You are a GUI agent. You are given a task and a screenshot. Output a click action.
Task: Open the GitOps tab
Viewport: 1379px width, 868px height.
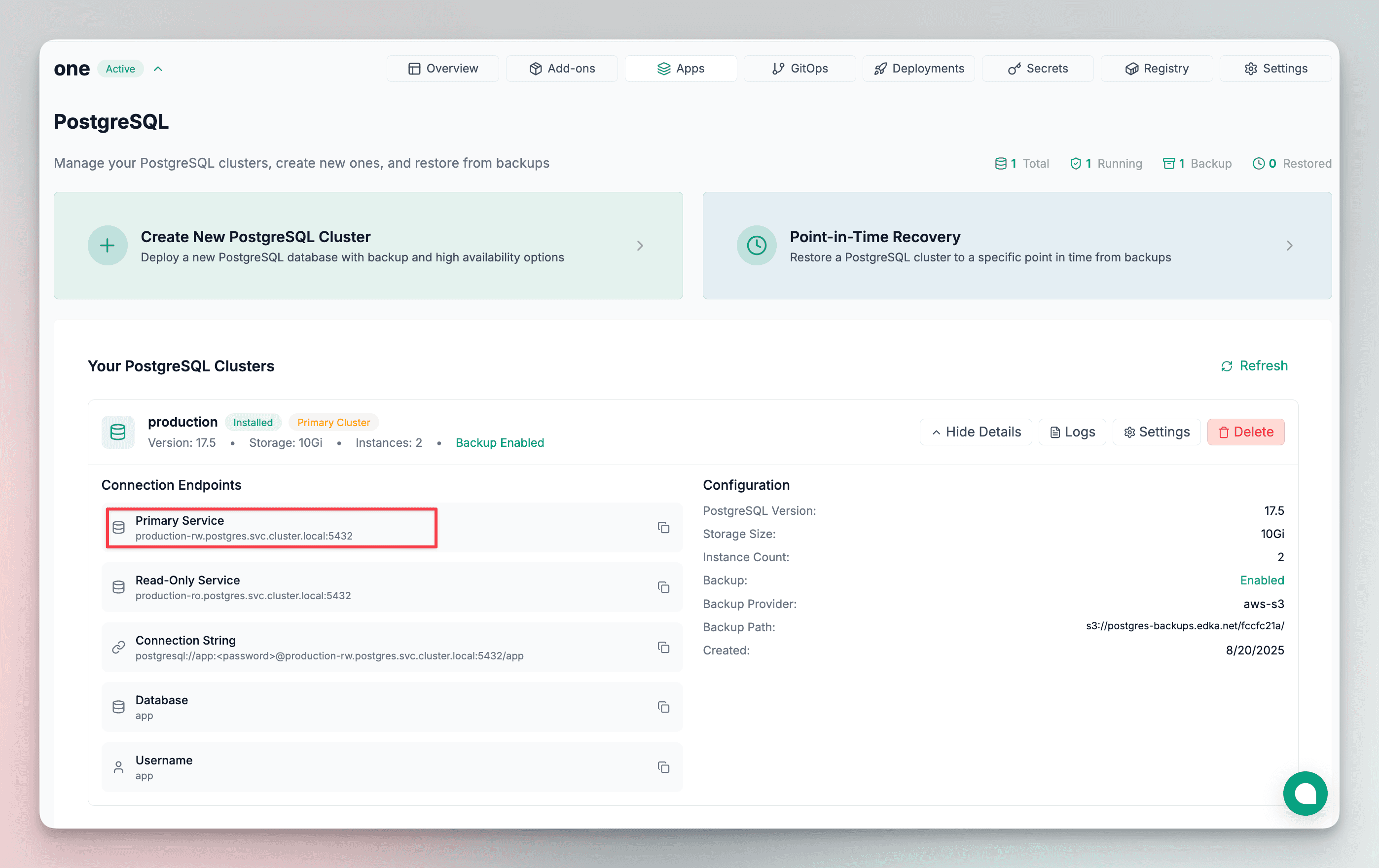[x=799, y=69]
